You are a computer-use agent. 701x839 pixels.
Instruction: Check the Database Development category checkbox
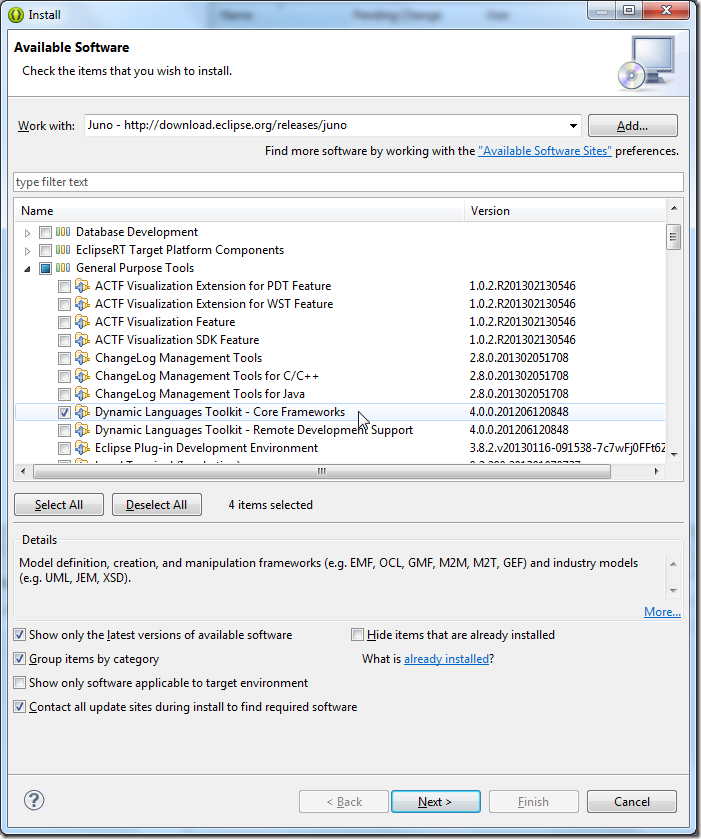coord(45,233)
